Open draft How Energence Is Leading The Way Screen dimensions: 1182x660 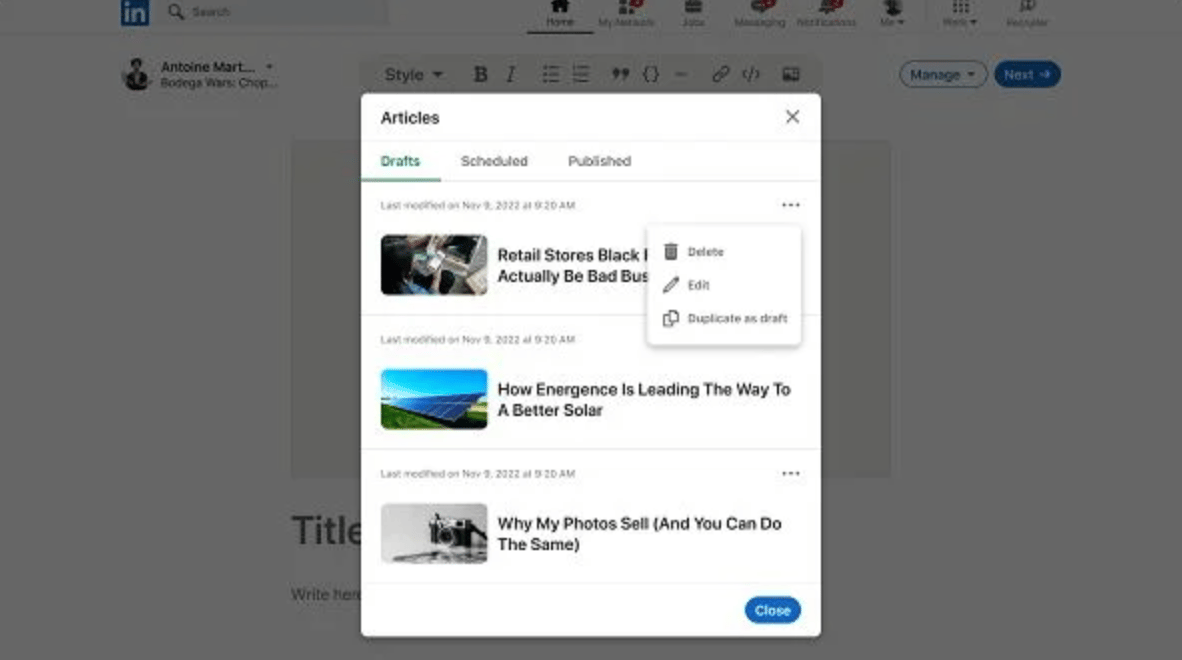(x=644, y=399)
